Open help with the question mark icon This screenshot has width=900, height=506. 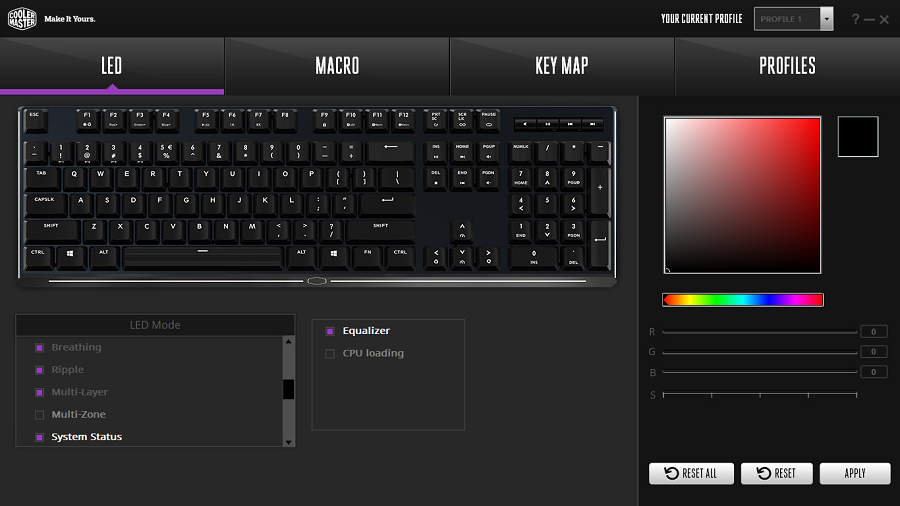[x=855, y=19]
